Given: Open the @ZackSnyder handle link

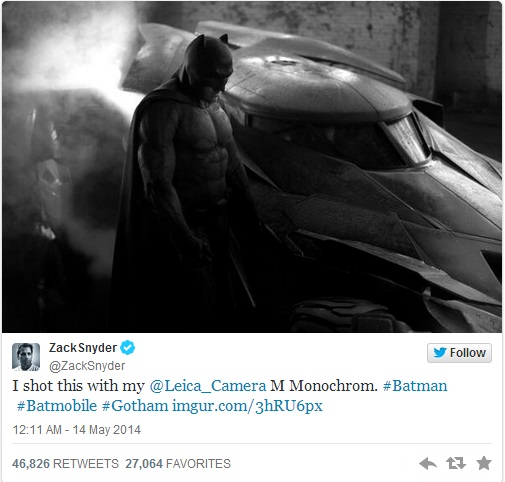Looking at the screenshot, I should (87, 366).
